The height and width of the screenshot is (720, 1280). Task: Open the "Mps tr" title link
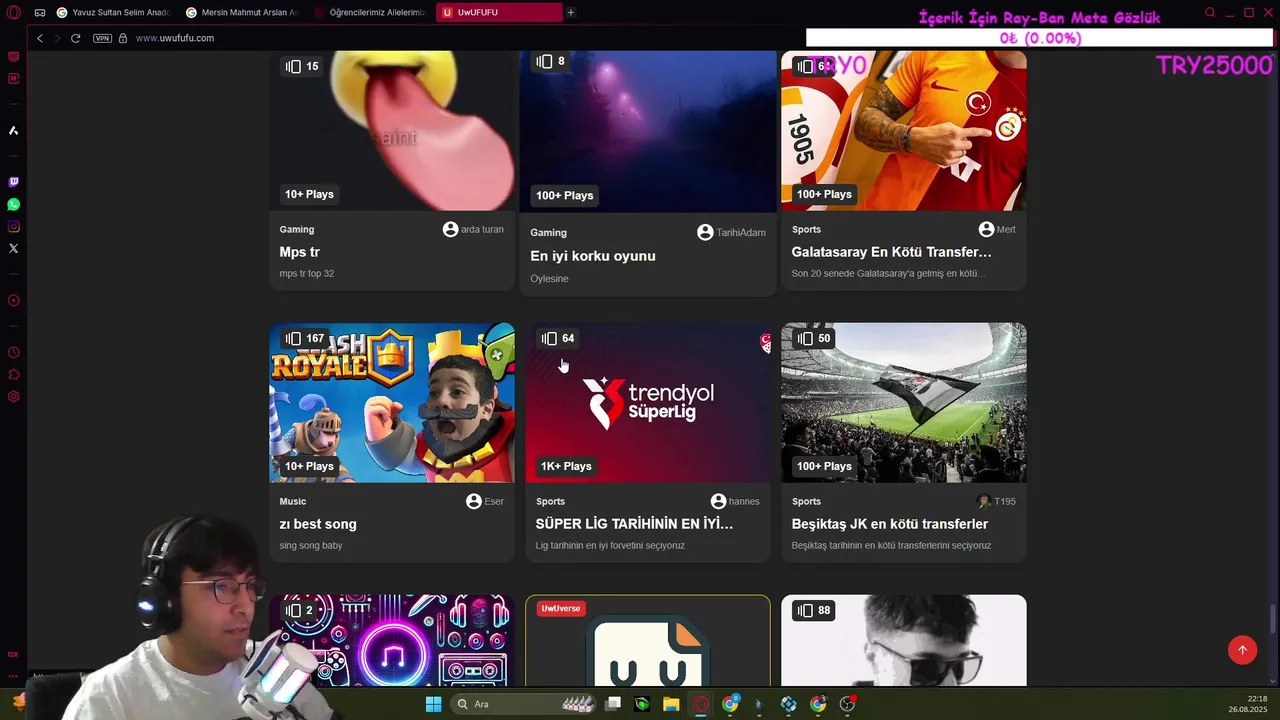(x=300, y=252)
